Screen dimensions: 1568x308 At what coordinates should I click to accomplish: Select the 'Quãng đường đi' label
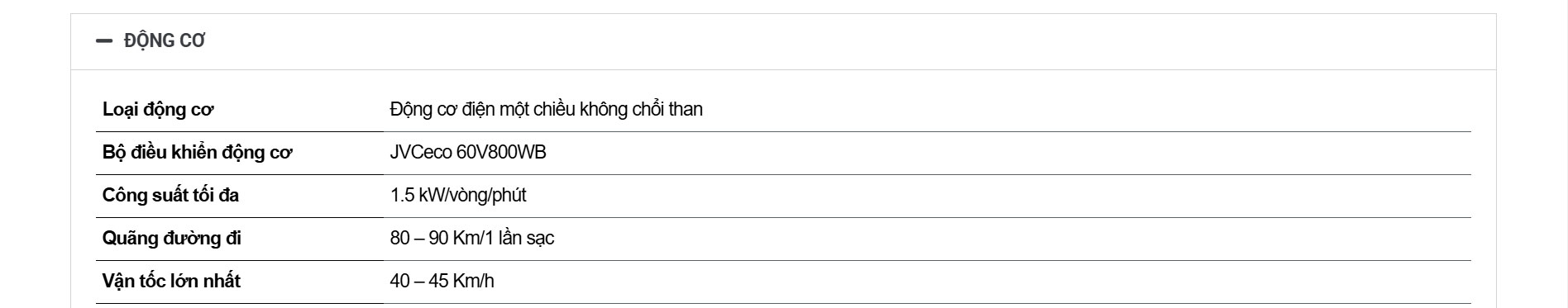coord(172,239)
